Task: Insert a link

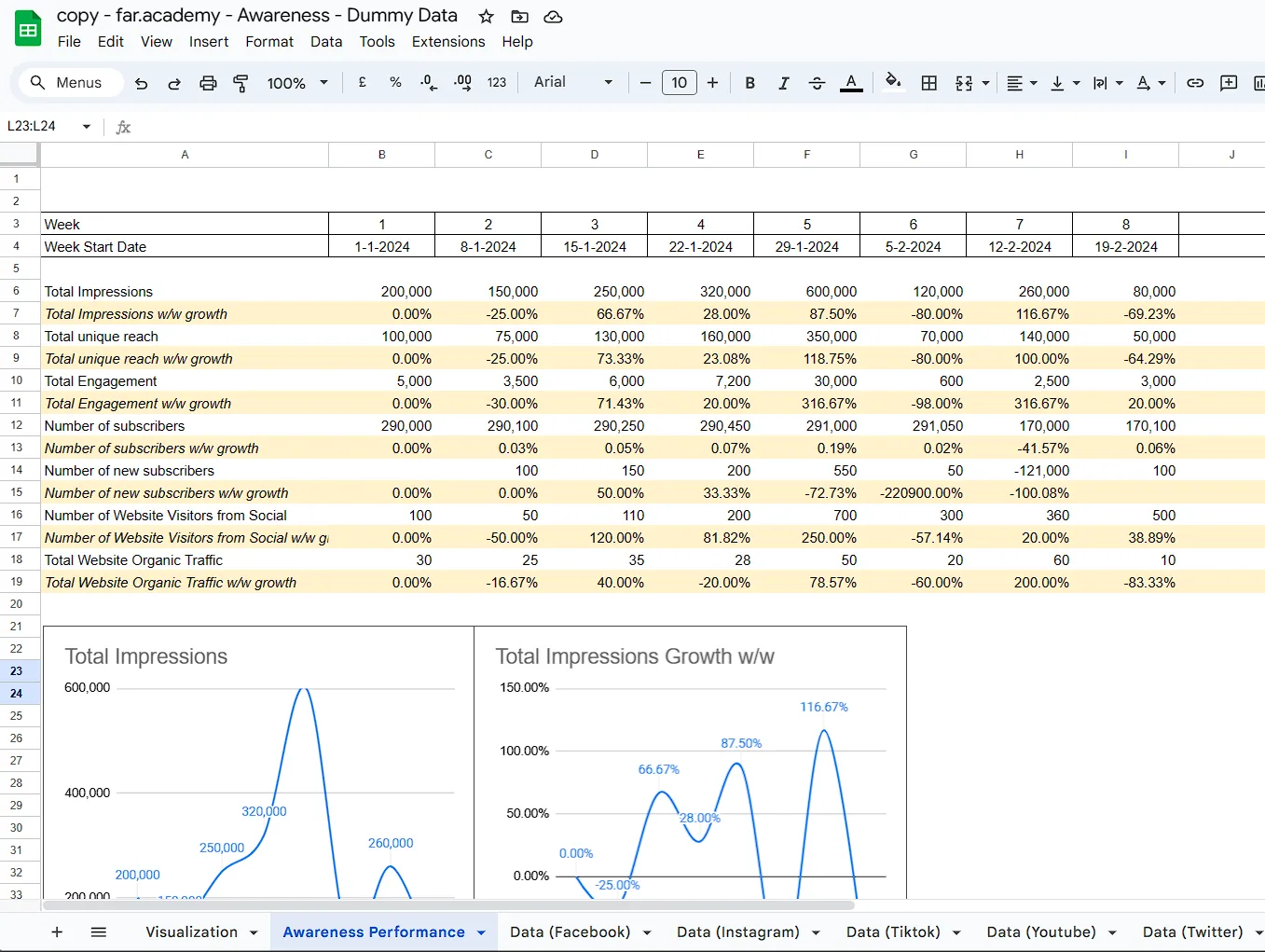Action: pyautogui.click(x=1195, y=83)
